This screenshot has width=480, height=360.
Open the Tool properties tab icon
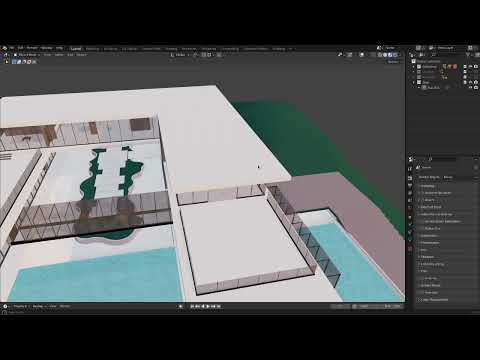(x=410, y=169)
